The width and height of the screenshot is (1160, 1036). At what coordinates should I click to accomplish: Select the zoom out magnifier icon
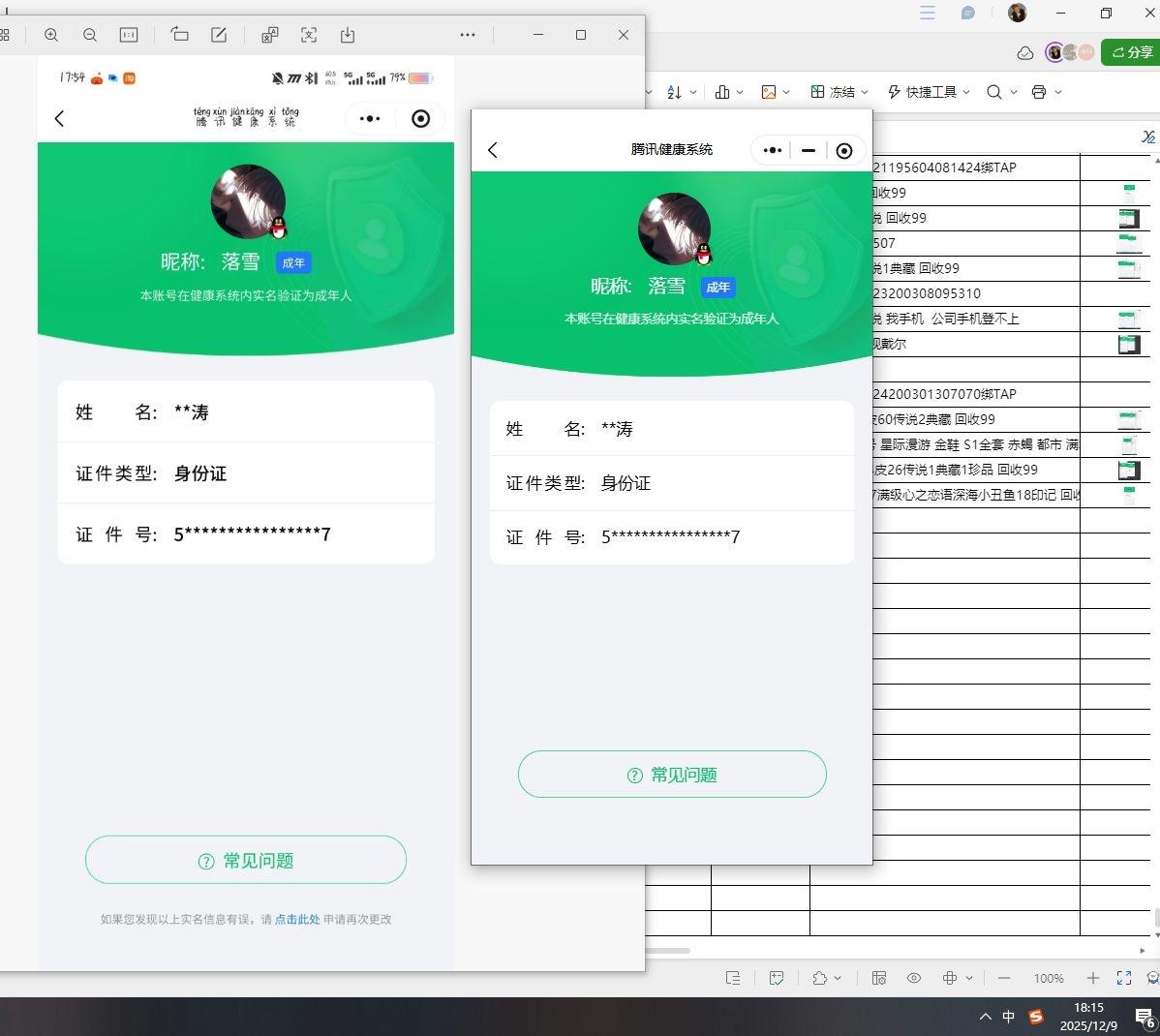tap(90, 35)
